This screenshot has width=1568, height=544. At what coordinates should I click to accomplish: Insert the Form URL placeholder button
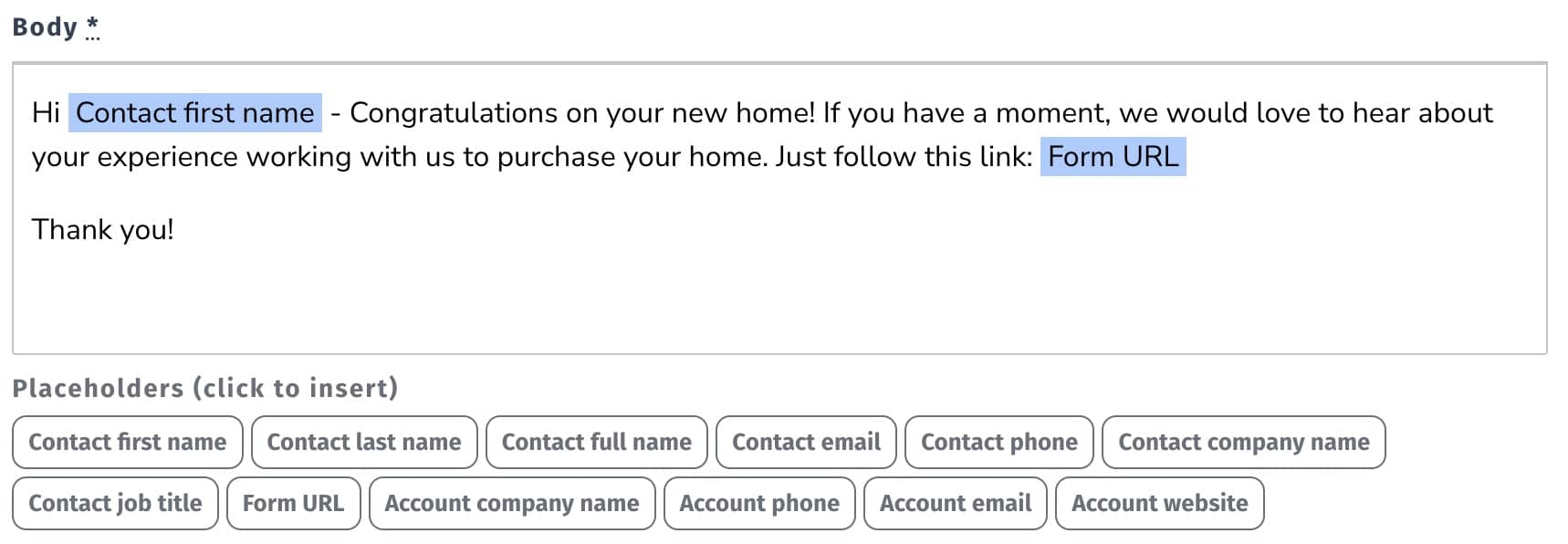(x=293, y=504)
